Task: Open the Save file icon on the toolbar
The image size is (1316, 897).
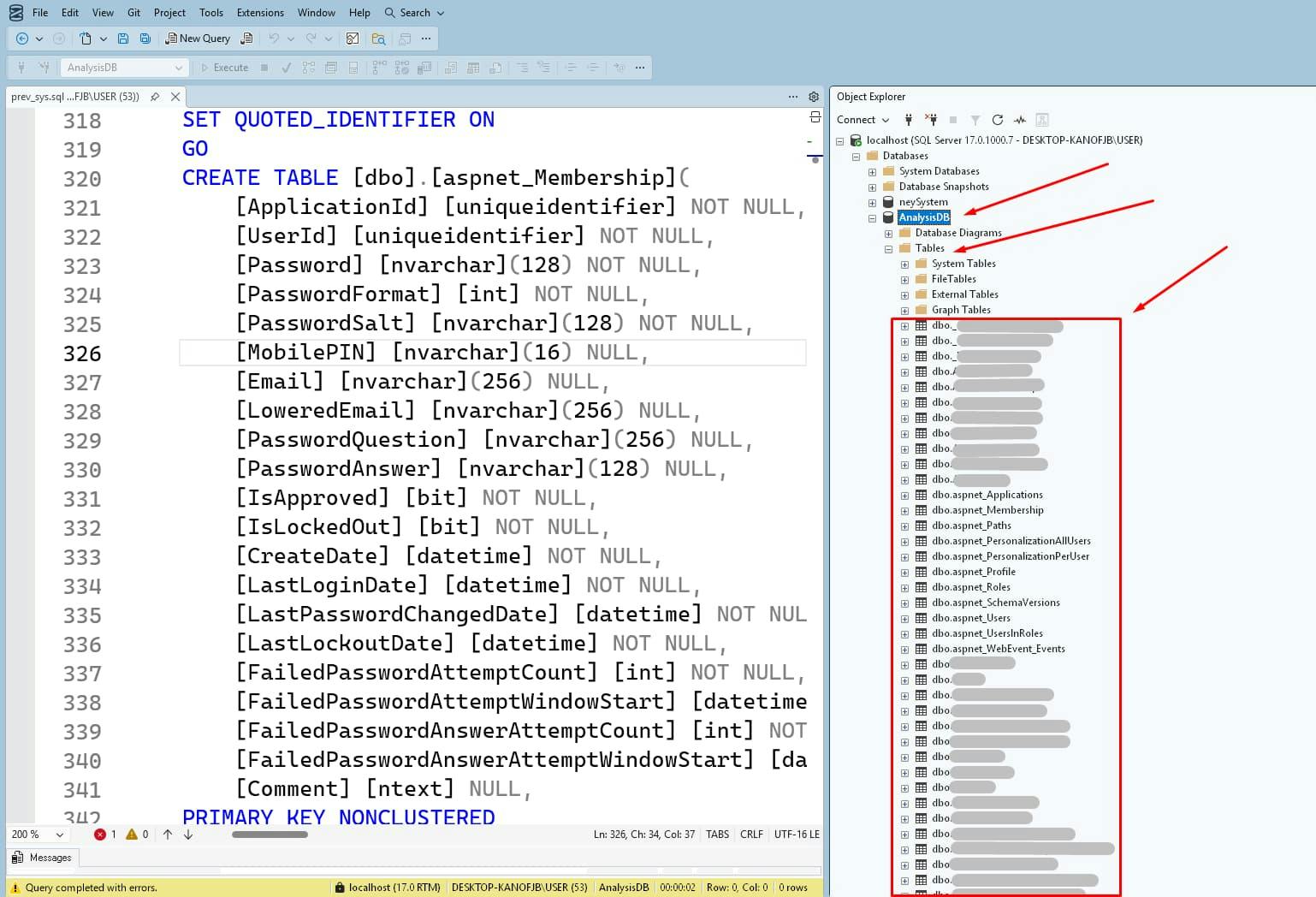Action: tap(122, 39)
